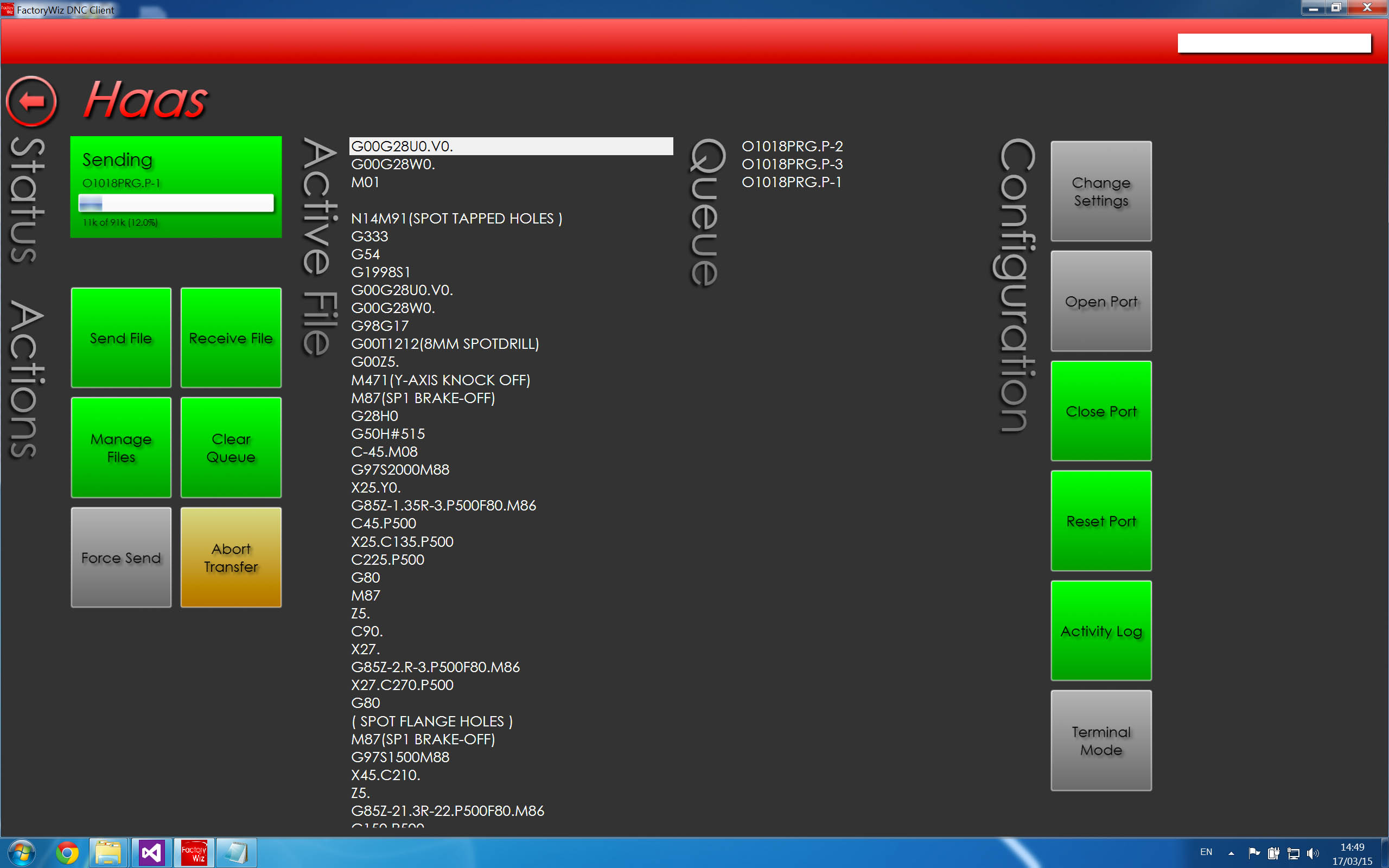
Task: Click line ( SPOT FLANGE HOLES )
Action: [432, 721]
